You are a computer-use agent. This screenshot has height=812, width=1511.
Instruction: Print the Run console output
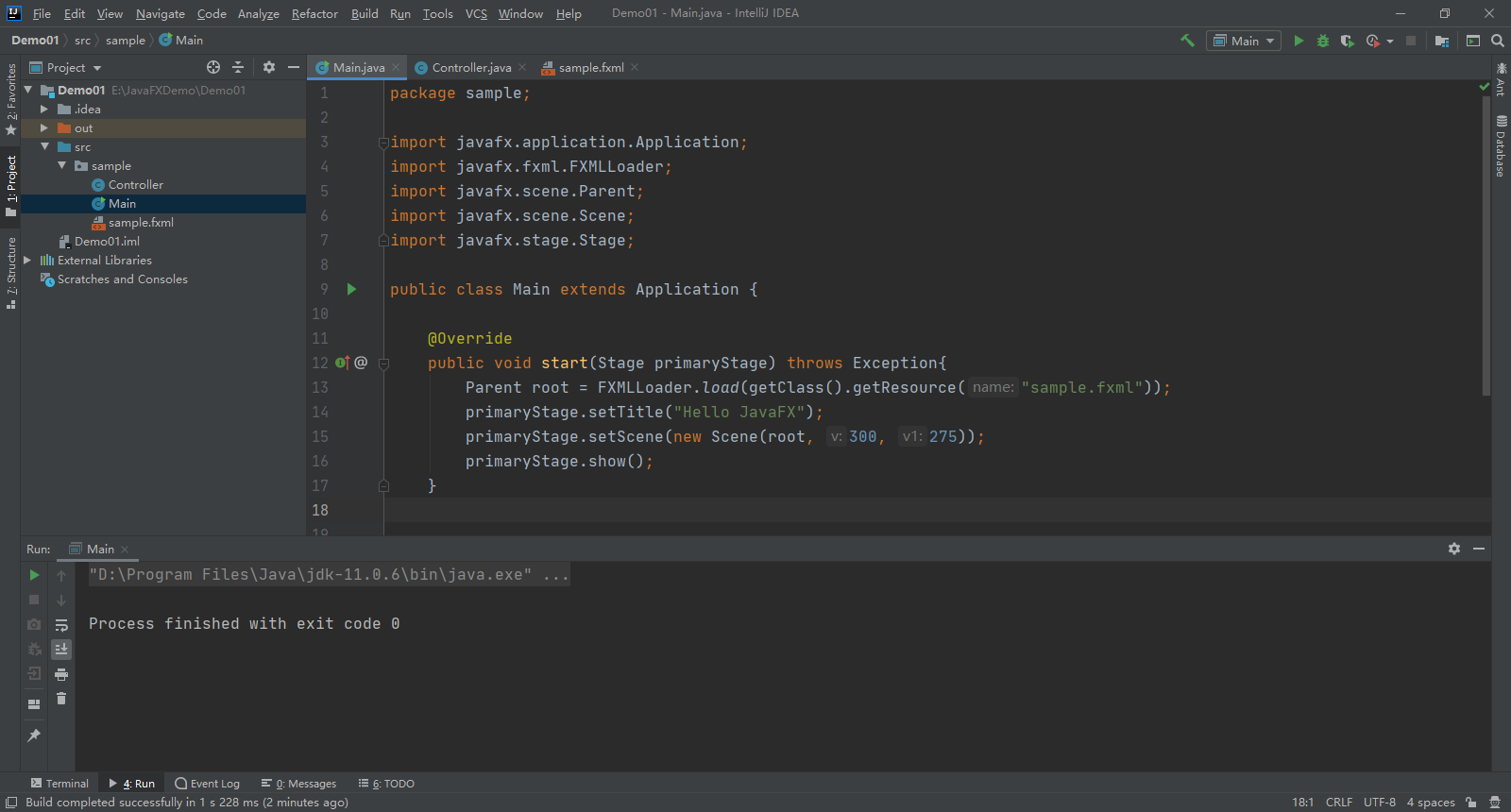(61, 674)
